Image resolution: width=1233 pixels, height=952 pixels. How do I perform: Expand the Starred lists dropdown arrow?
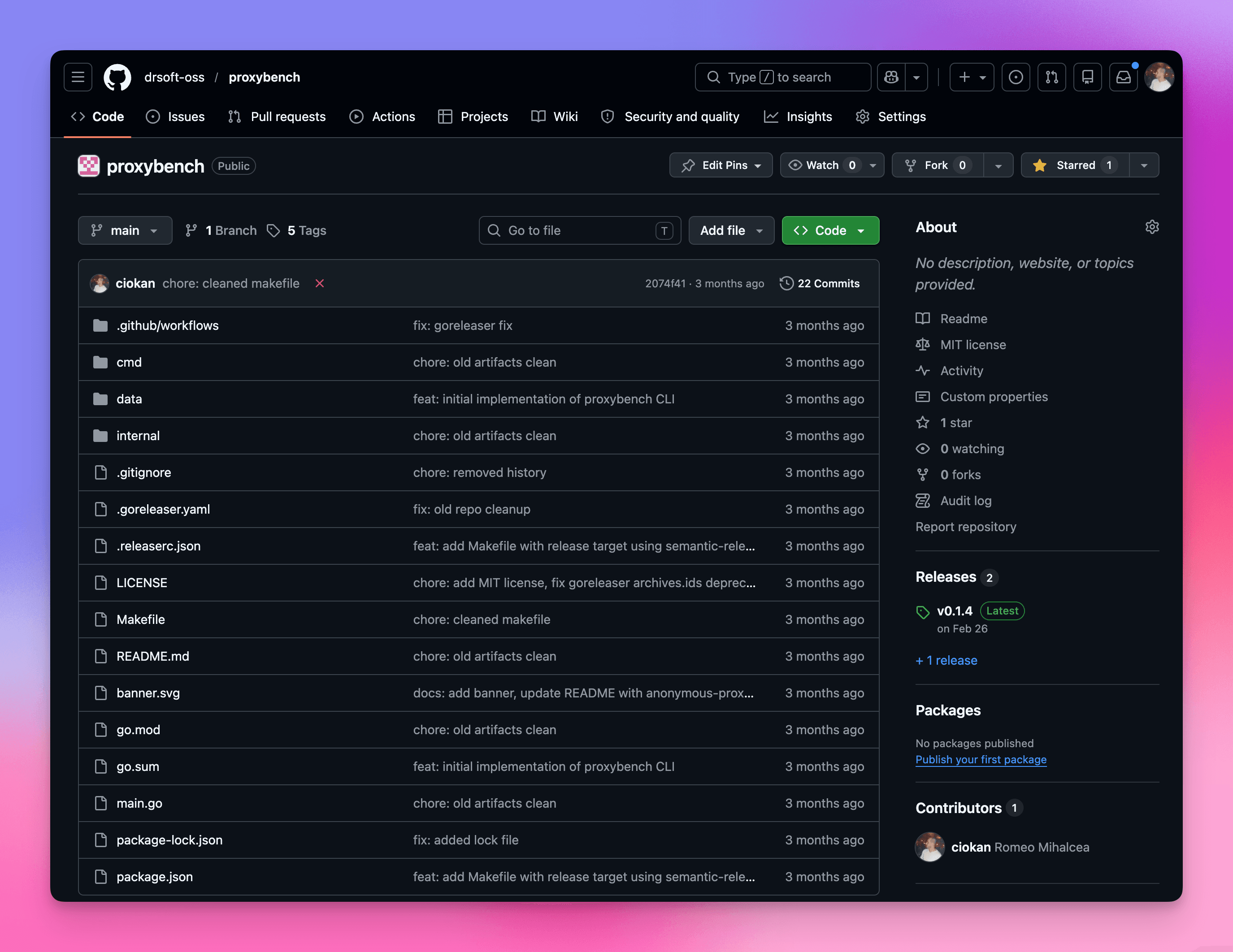pos(1144,165)
